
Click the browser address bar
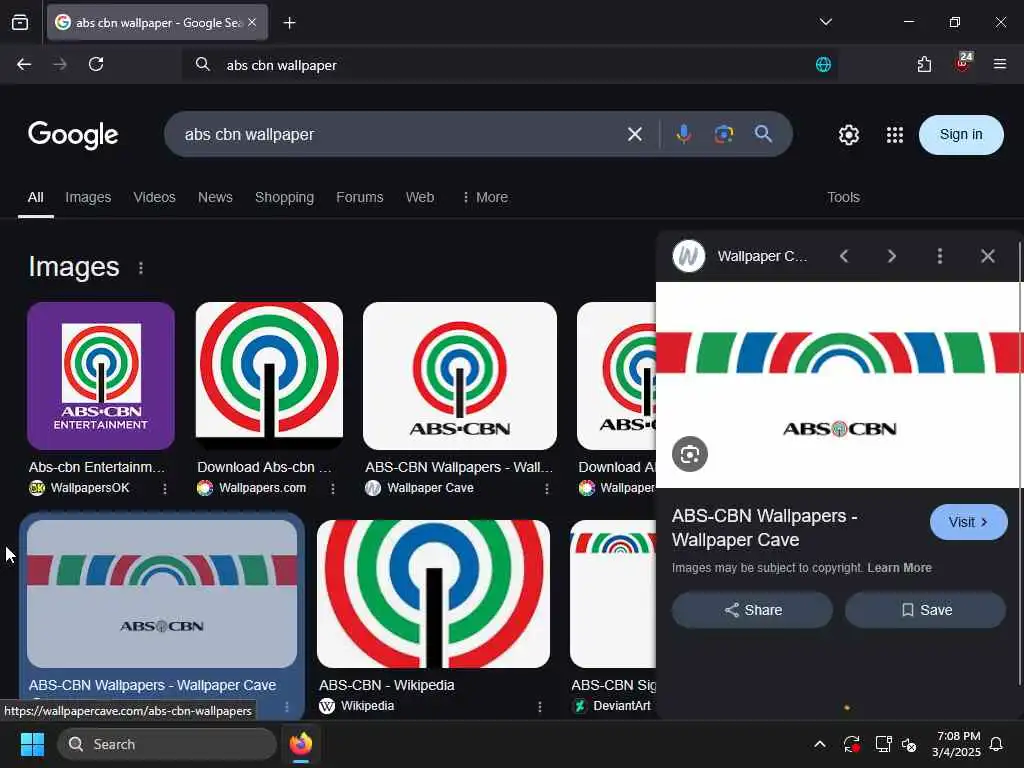coord(509,65)
